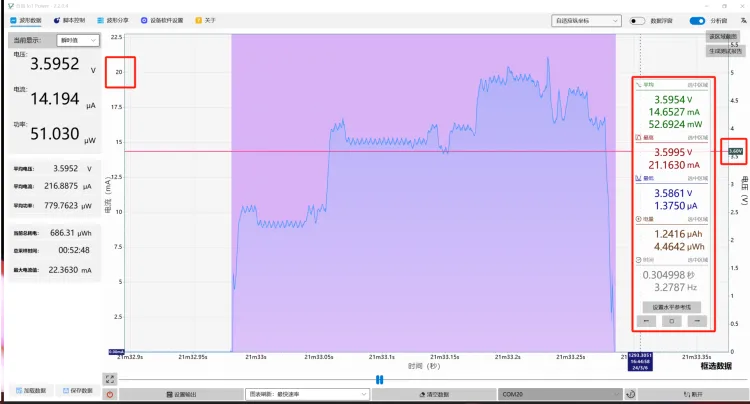Click the script control tab icon

(56, 21)
